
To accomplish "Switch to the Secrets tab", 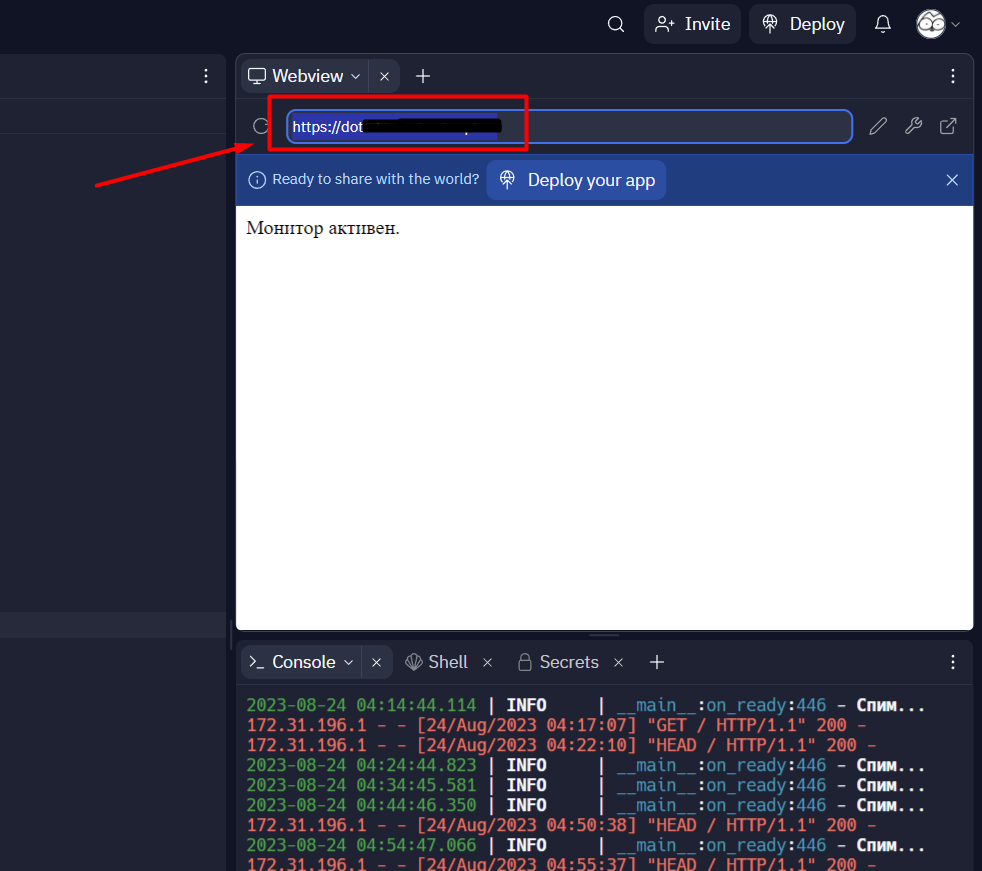I will [x=570, y=661].
